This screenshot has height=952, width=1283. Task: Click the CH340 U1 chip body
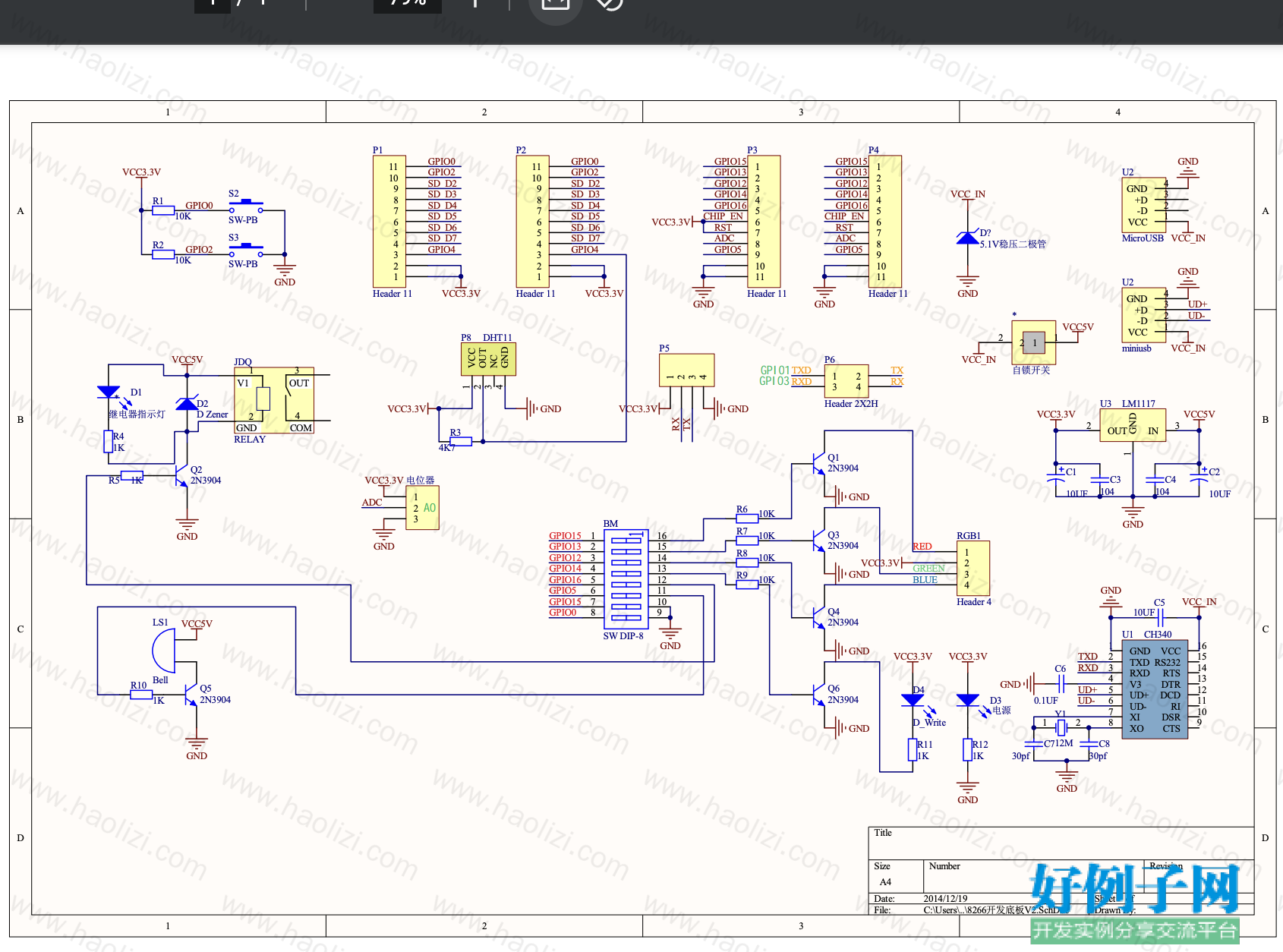pos(1155,689)
